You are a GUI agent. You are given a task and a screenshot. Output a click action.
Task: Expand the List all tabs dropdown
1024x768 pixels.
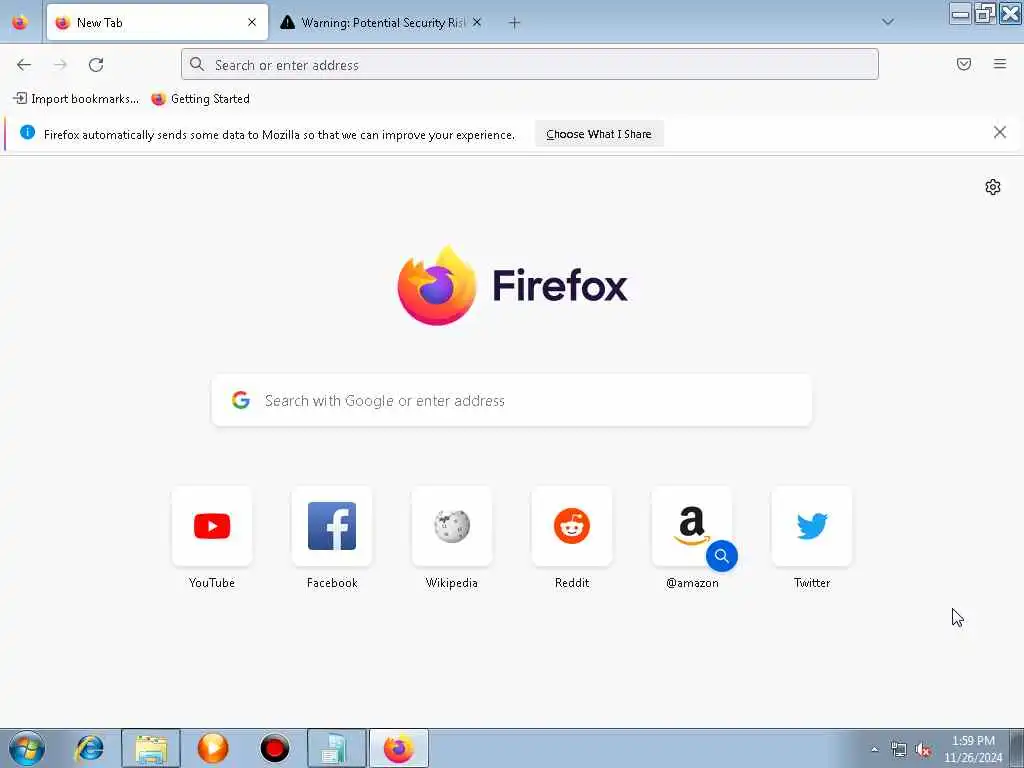pos(888,22)
